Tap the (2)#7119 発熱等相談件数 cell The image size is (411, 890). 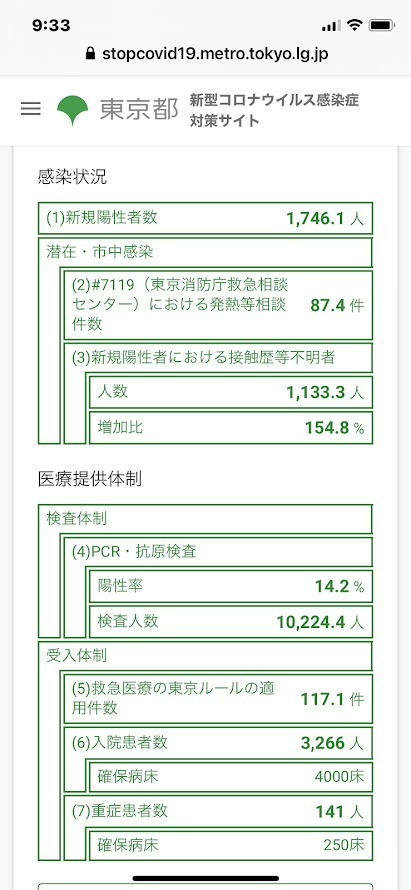(x=218, y=305)
